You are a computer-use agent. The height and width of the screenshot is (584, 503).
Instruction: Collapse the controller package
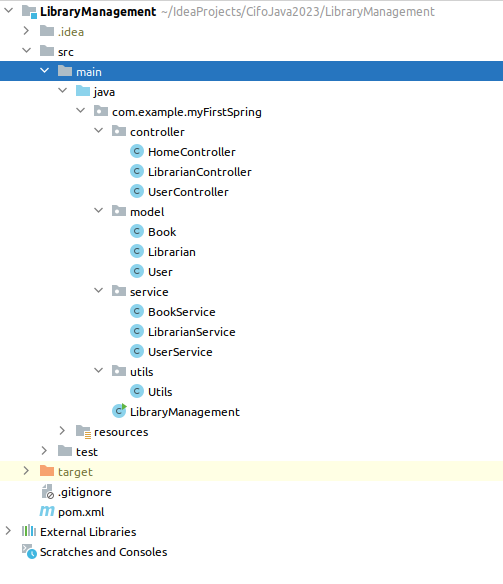tap(99, 130)
